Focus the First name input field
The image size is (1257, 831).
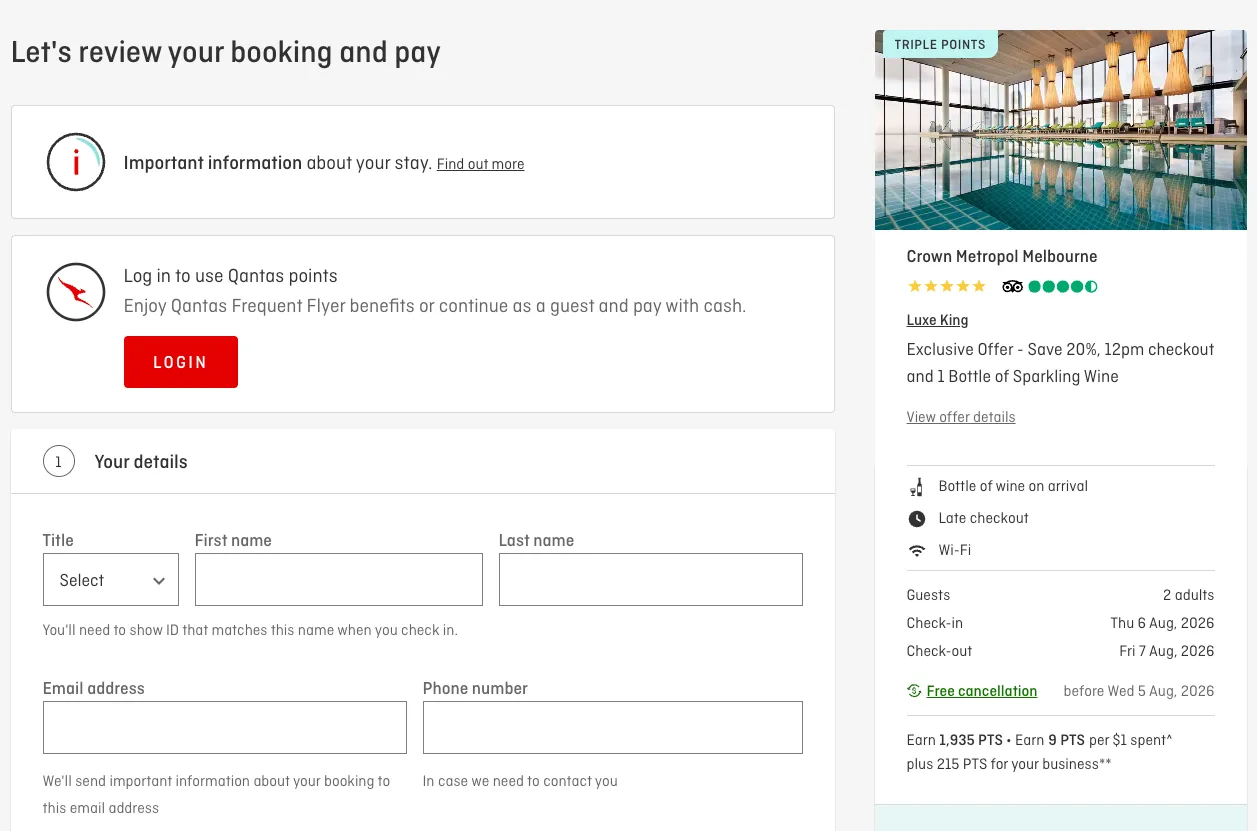coord(339,580)
